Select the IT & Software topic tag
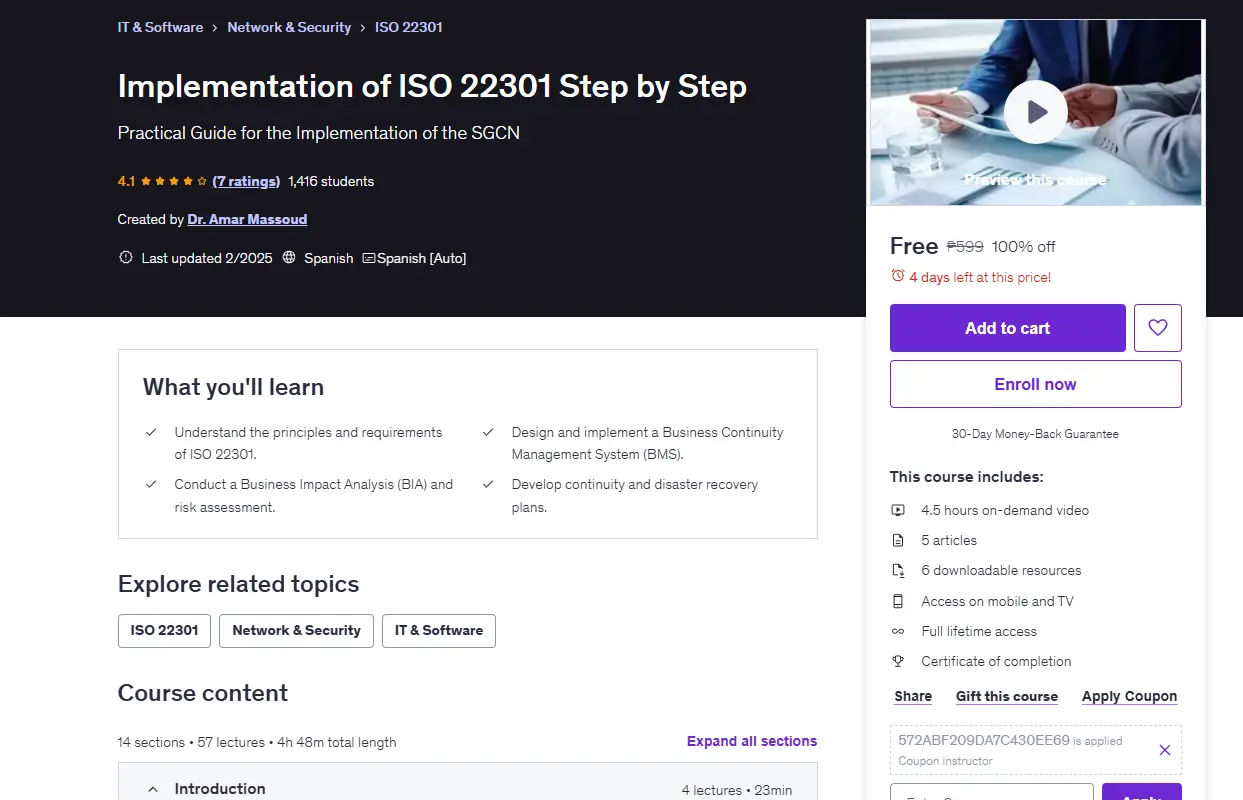 click(439, 631)
